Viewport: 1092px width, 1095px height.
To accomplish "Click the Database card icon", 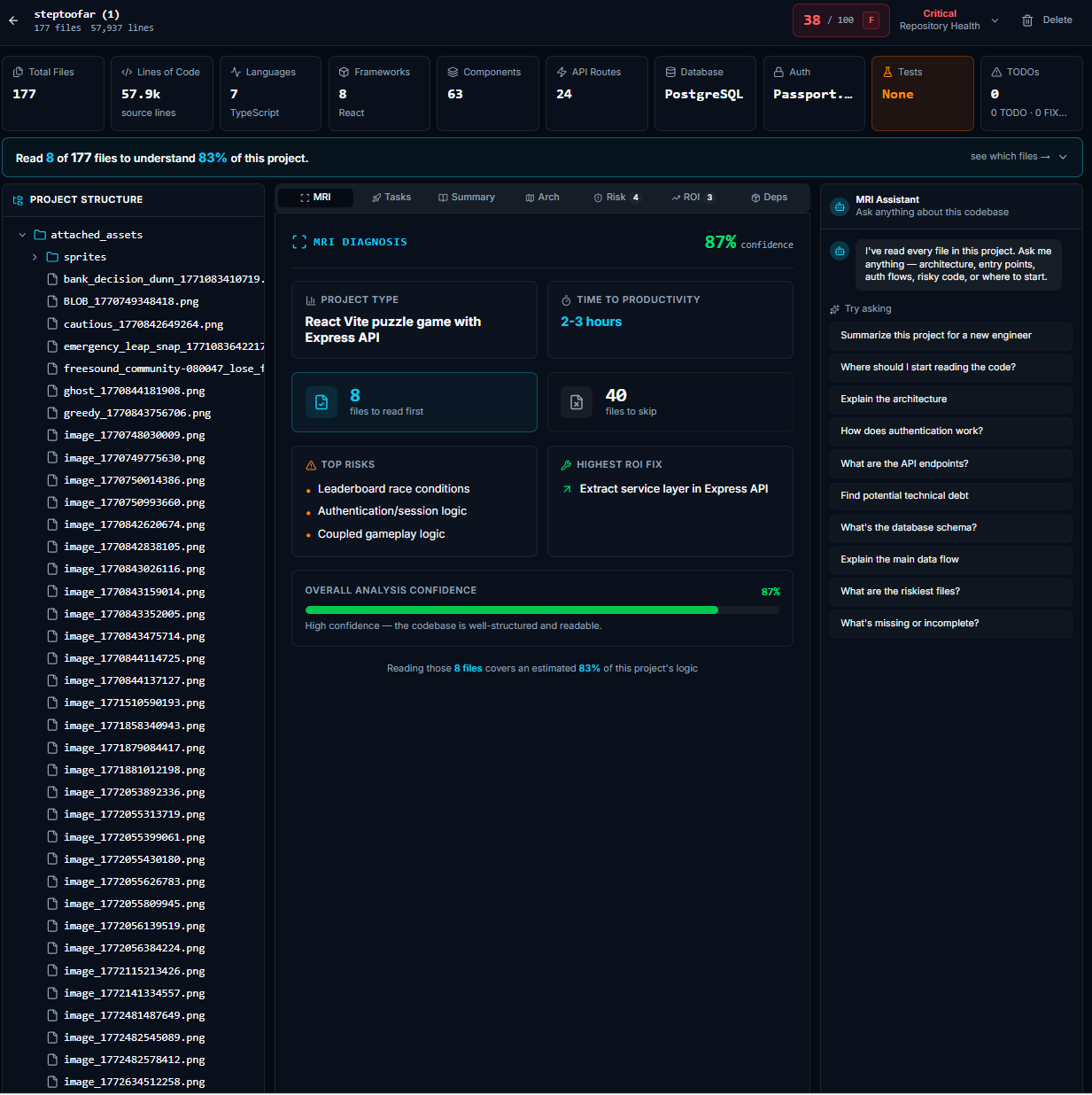I will pyautogui.click(x=670, y=72).
